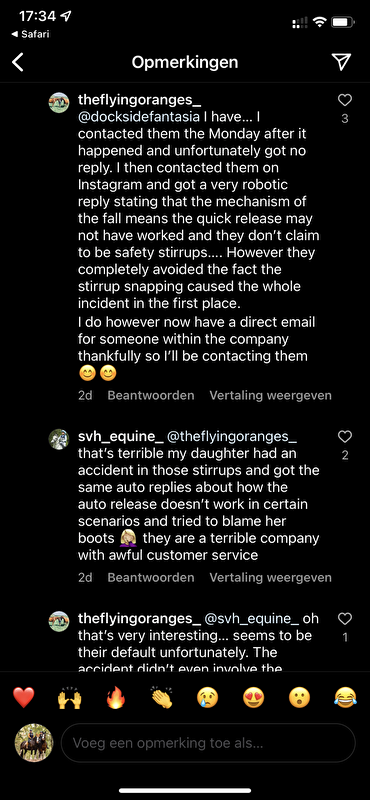Screen dimensions: 370x800
Task: Insert the crying face emoji reaction
Action: (208, 697)
